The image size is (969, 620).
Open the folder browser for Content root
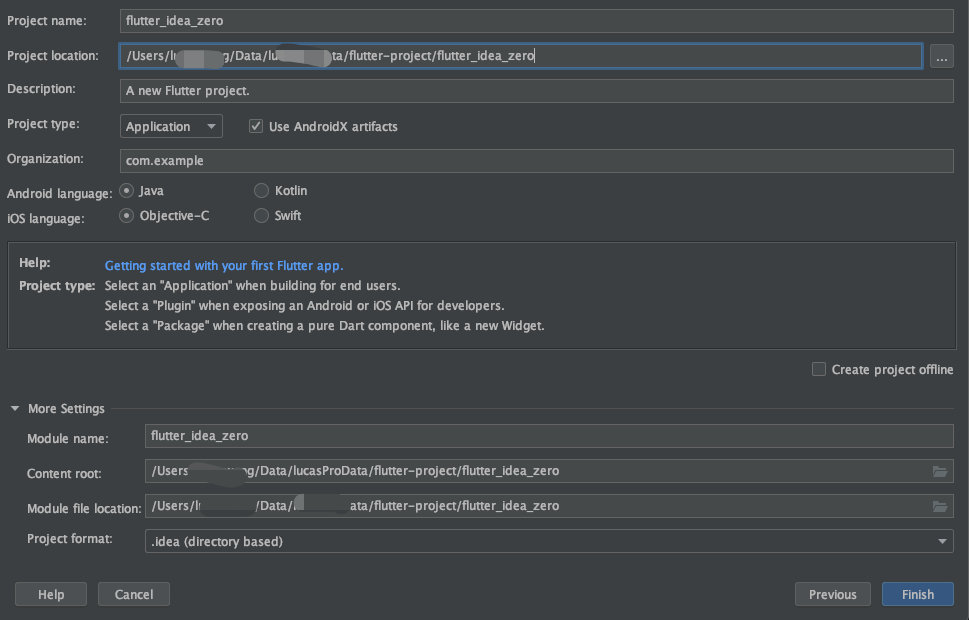pos(939,472)
